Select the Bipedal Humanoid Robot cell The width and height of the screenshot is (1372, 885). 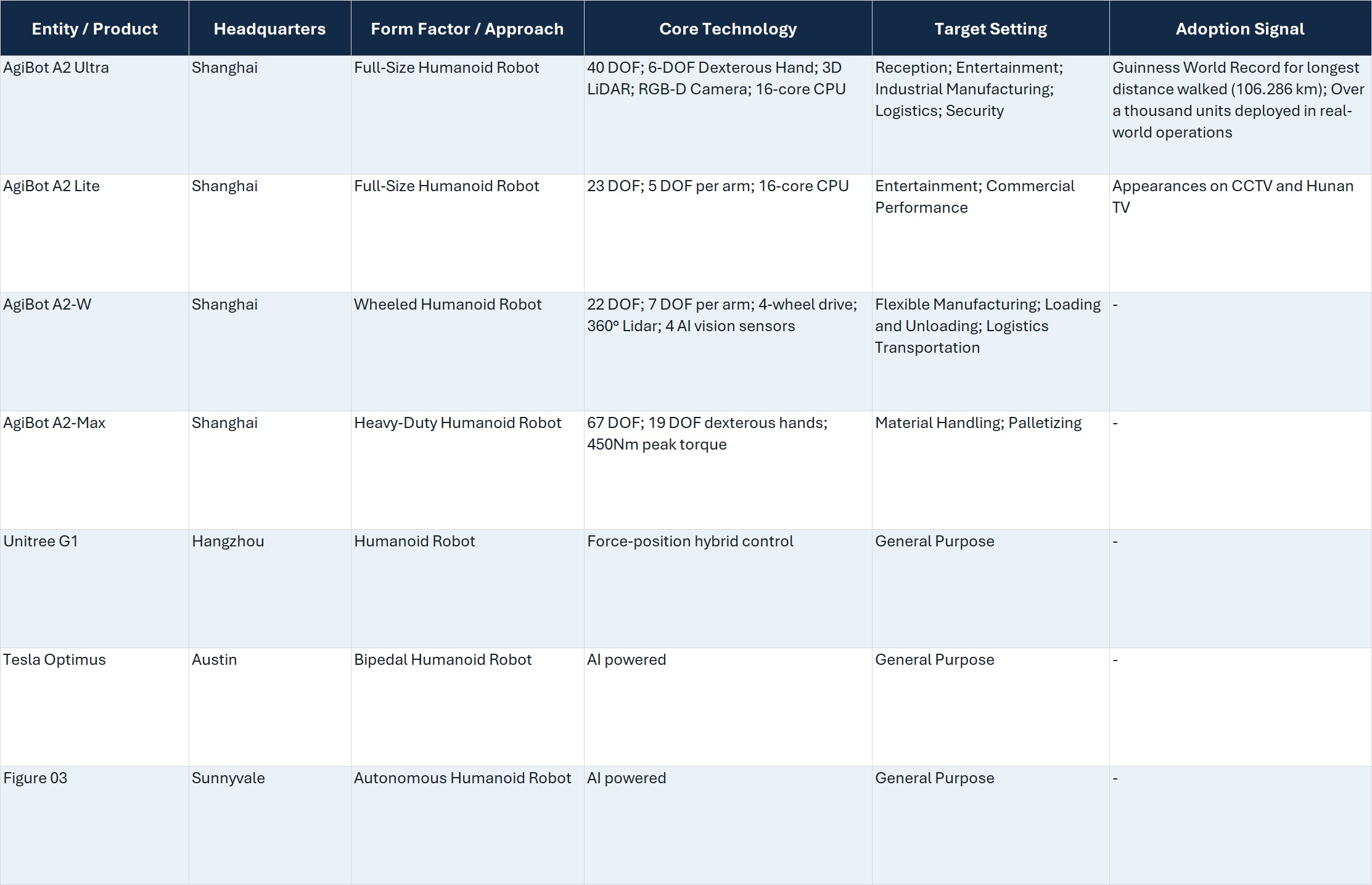pos(467,707)
